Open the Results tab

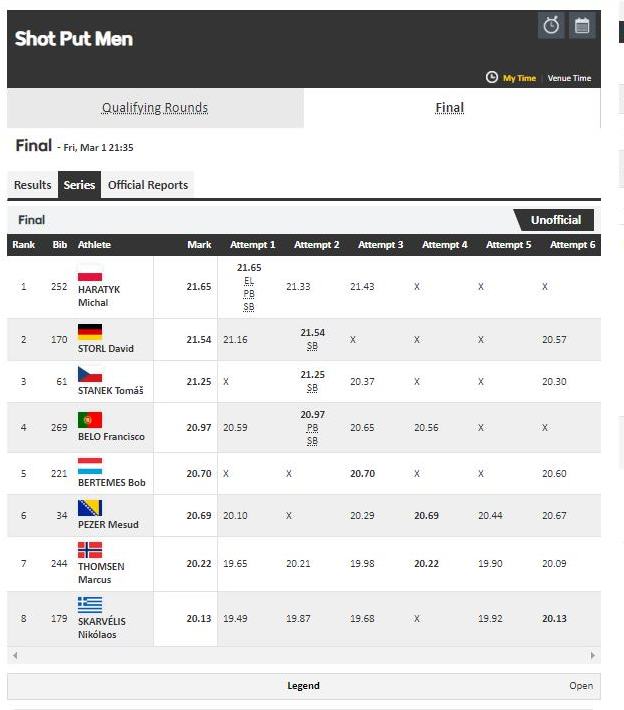(x=33, y=185)
